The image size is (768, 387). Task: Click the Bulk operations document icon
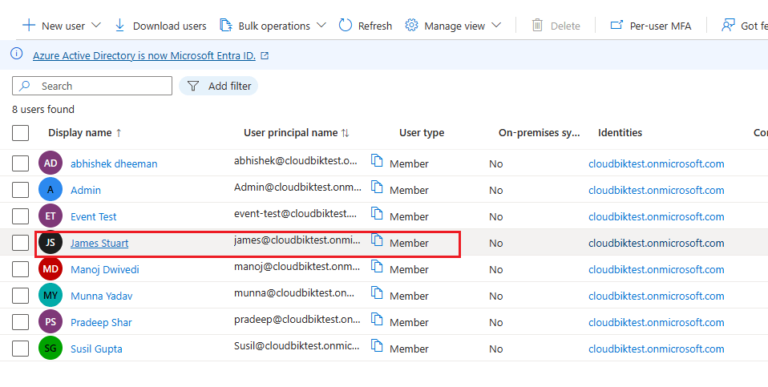pyautogui.click(x=225, y=25)
